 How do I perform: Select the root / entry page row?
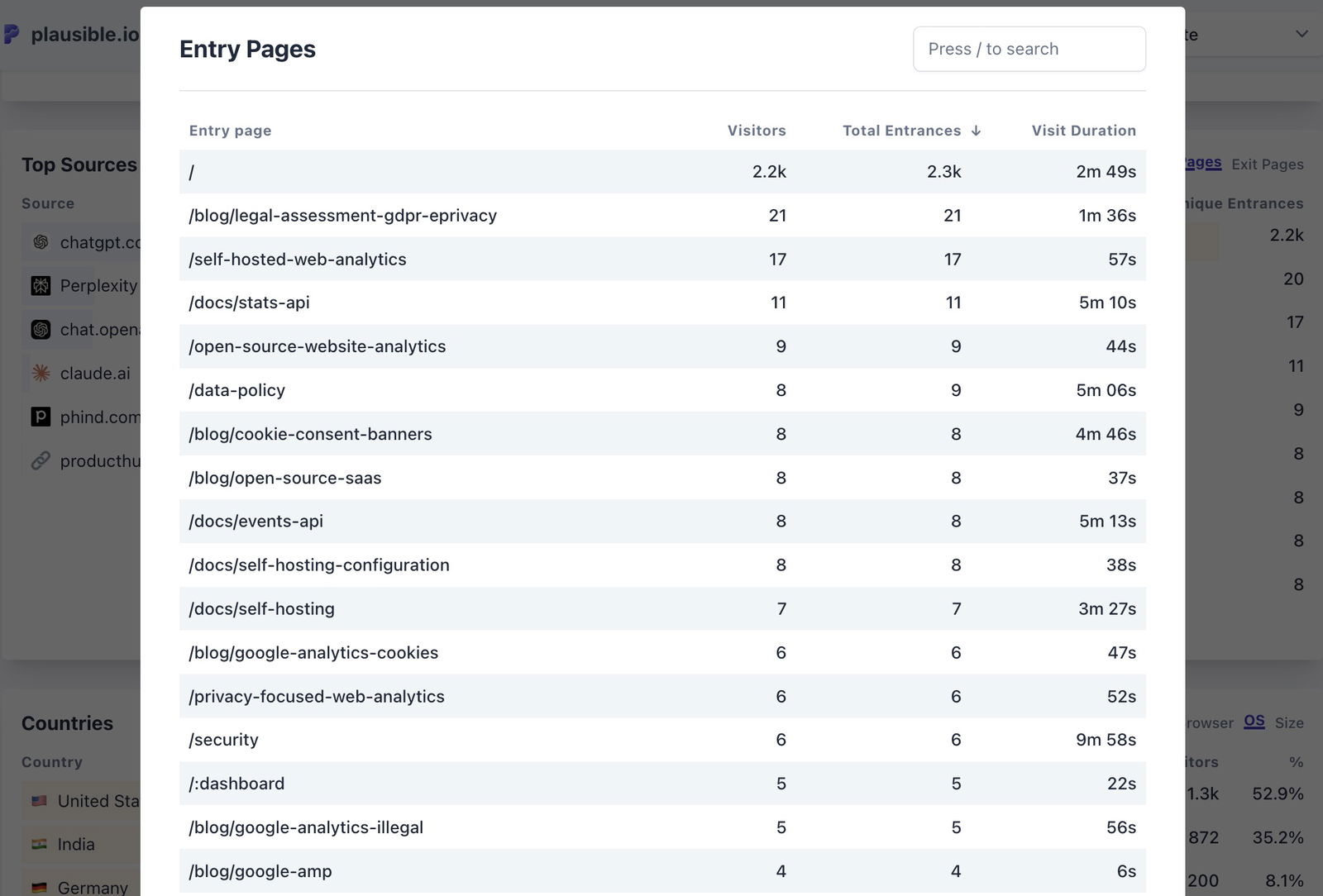point(192,171)
